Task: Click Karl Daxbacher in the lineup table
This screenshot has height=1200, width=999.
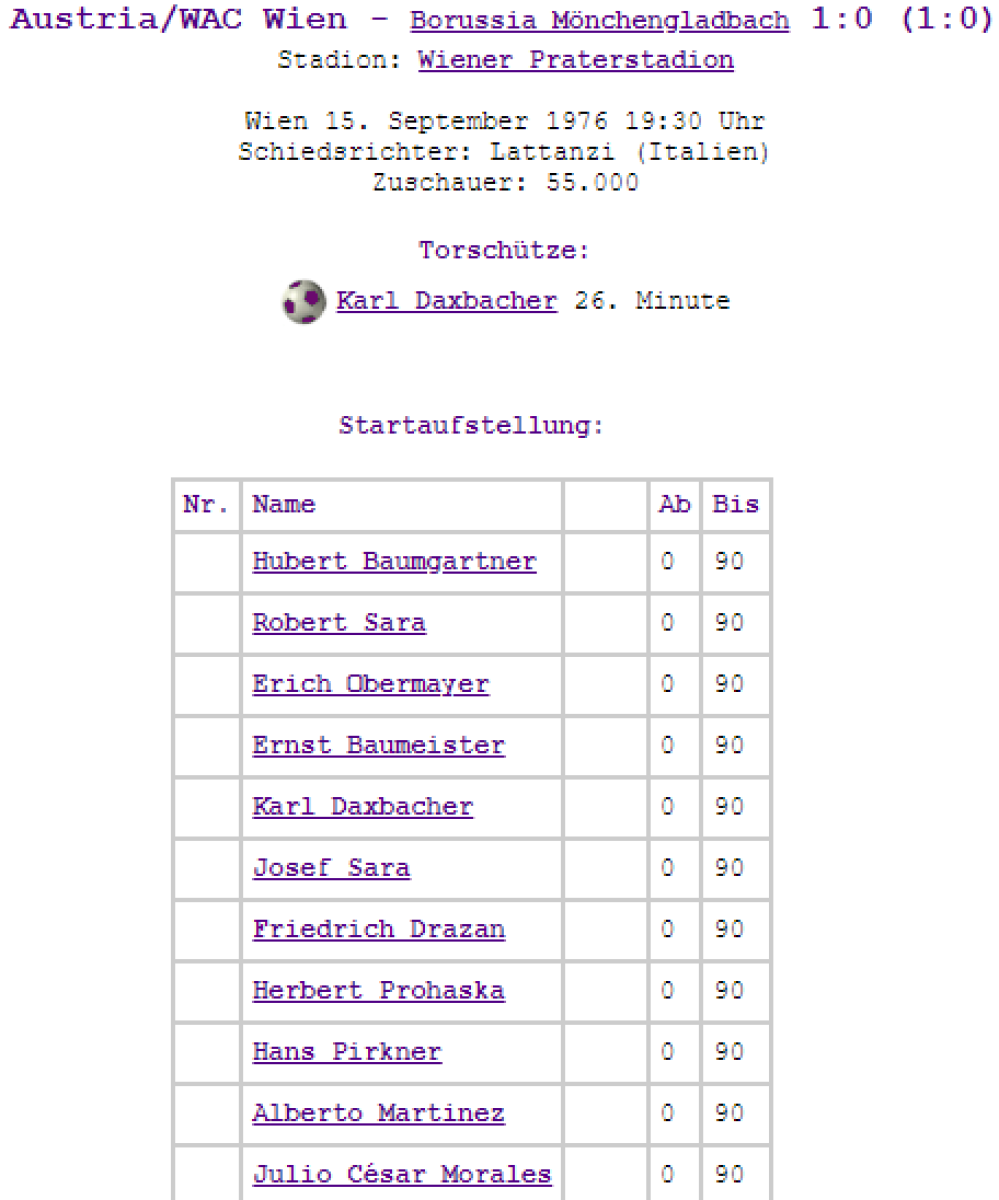Action: [x=363, y=806]
